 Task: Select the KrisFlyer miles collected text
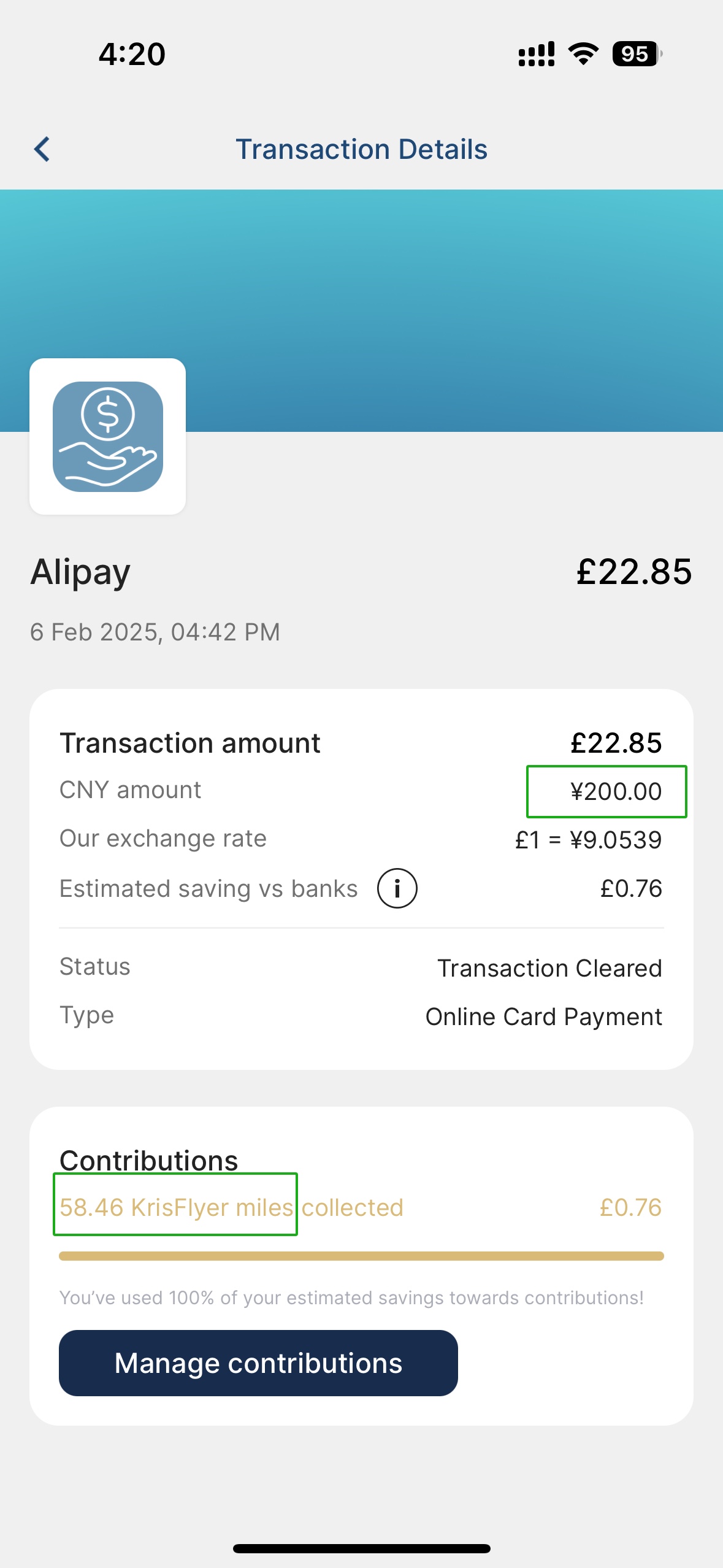[231, 1207]
